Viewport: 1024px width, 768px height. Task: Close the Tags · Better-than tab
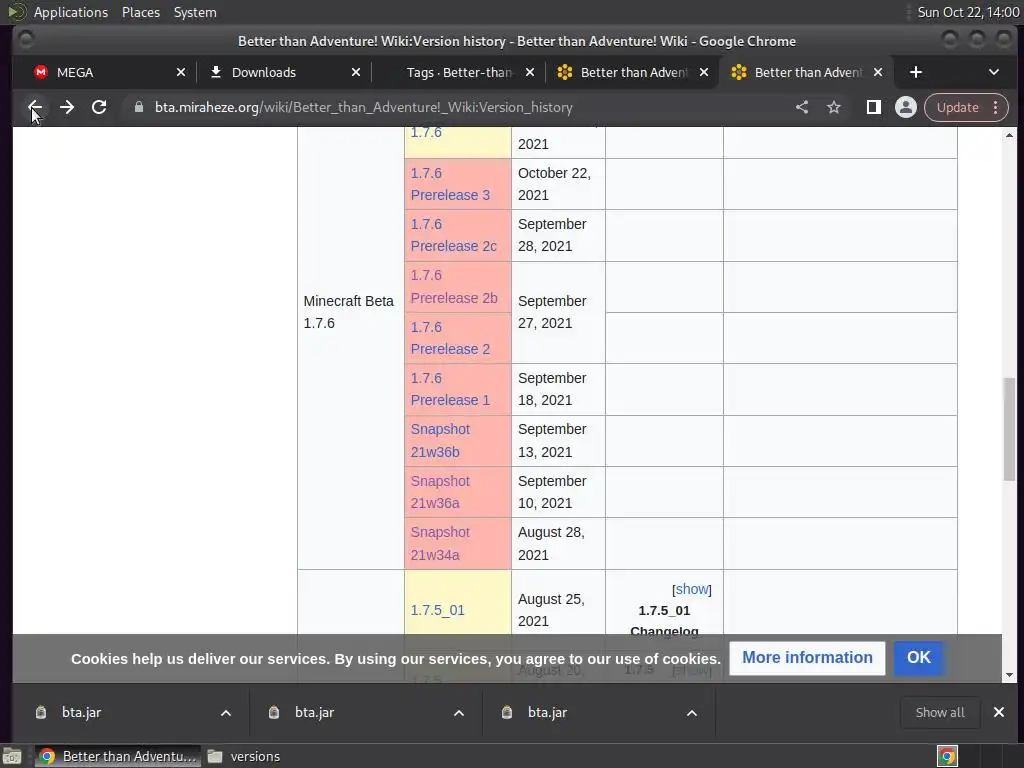click(530, 72)
